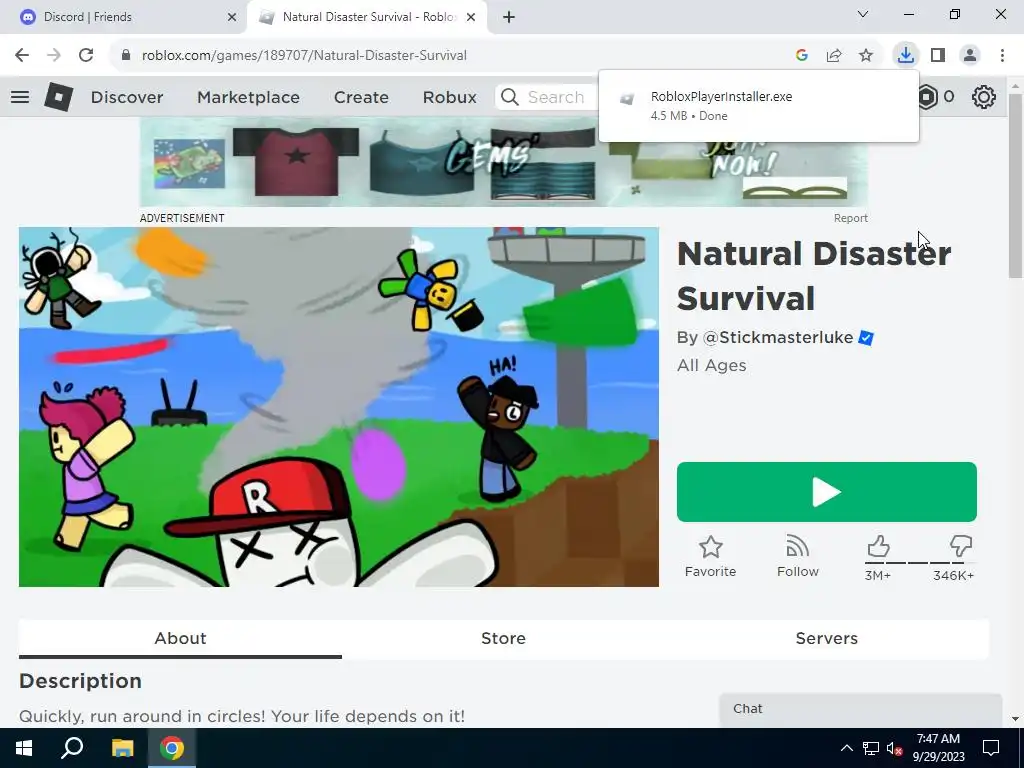Click the All Ages rating label
Viewport: 1024px width, 768px height.
tap(712, 365)
